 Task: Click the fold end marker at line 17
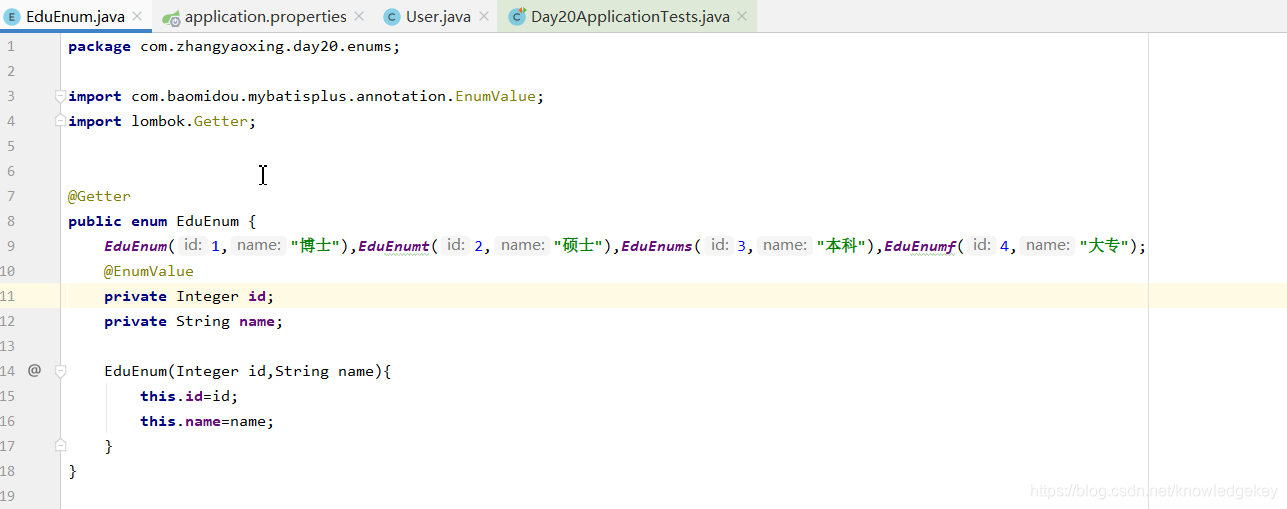pyautogui.click(x=60, y=446)
